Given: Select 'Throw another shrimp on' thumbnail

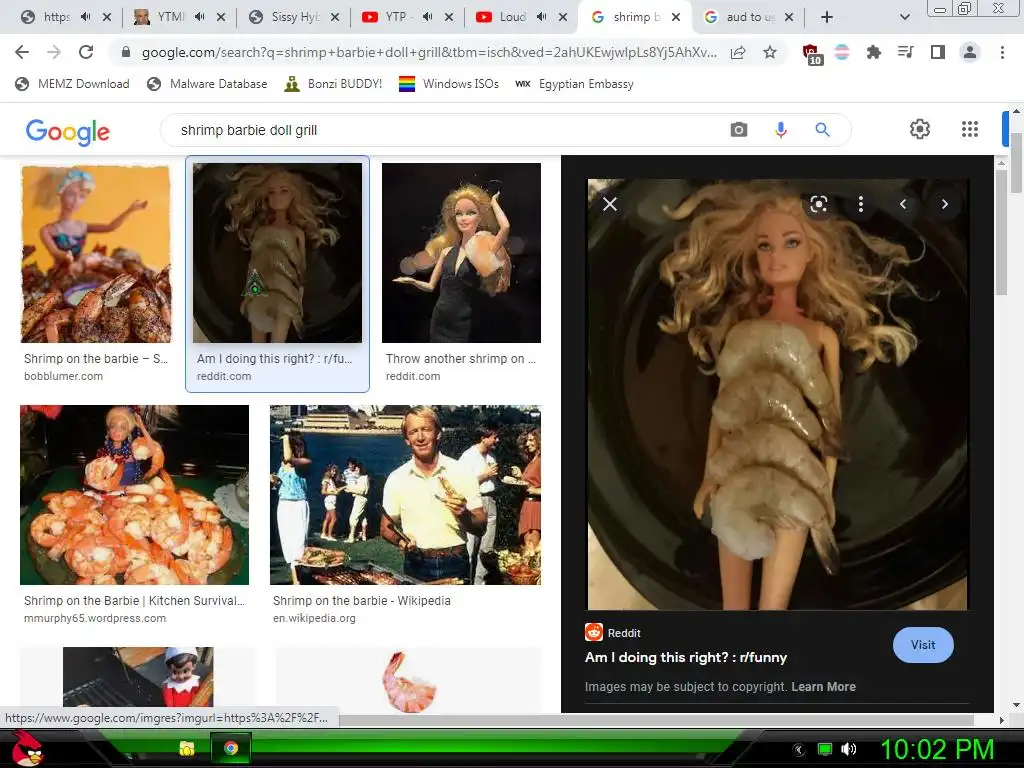Looking at the screenshot, I should [461, 253].
